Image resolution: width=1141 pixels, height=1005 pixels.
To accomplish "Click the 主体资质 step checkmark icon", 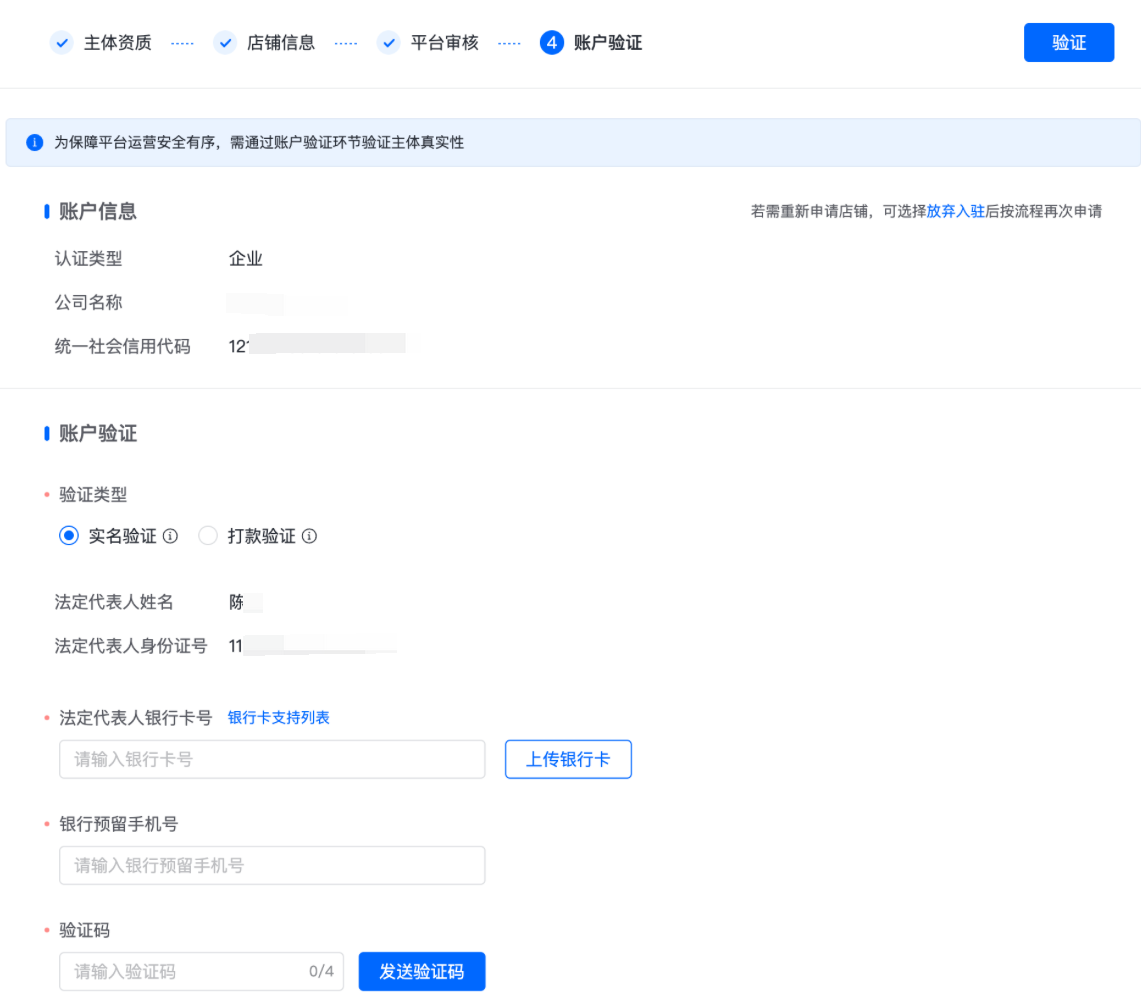I will pos(62,43).
